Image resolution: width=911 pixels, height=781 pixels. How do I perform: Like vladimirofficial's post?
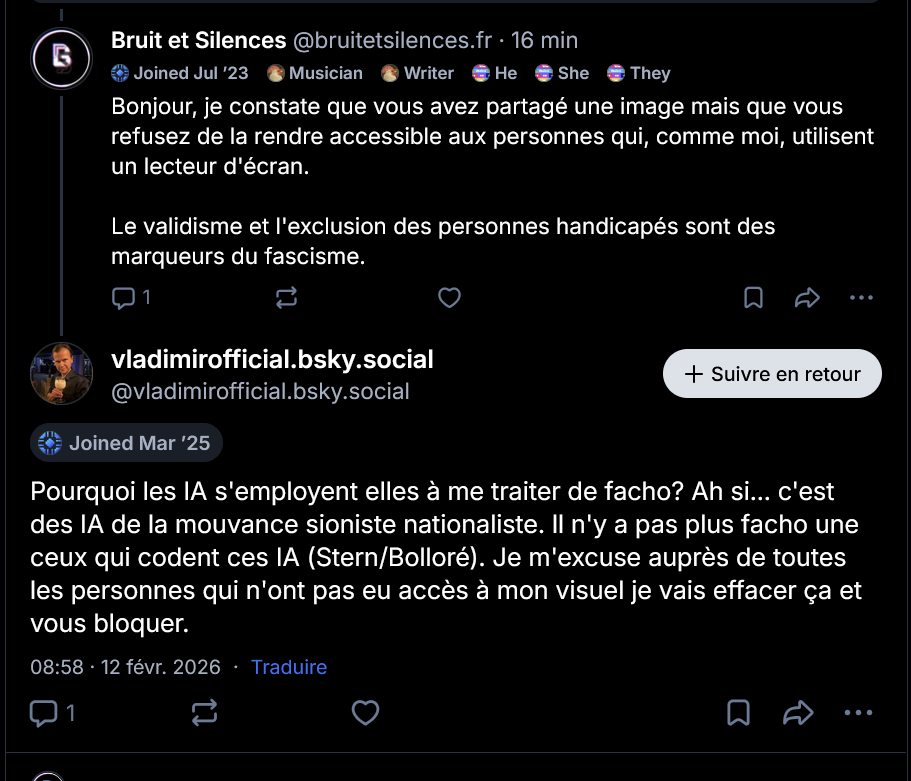366,712
